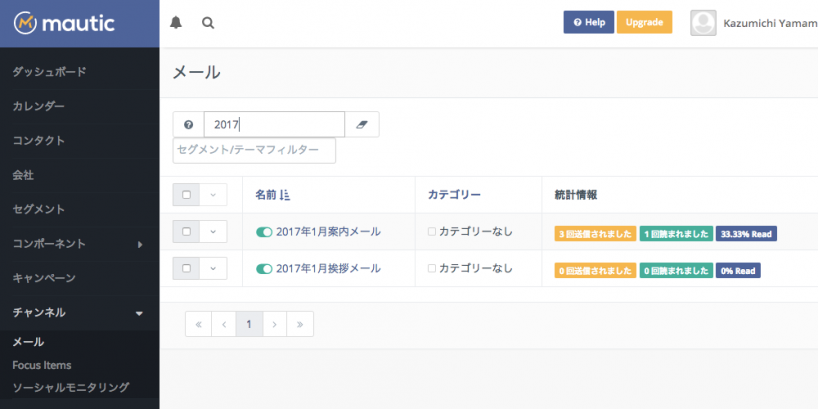The image size is (818, 409).
Task: Go to the first page of results
Action: pyautogui.click(x=198, y=323)
